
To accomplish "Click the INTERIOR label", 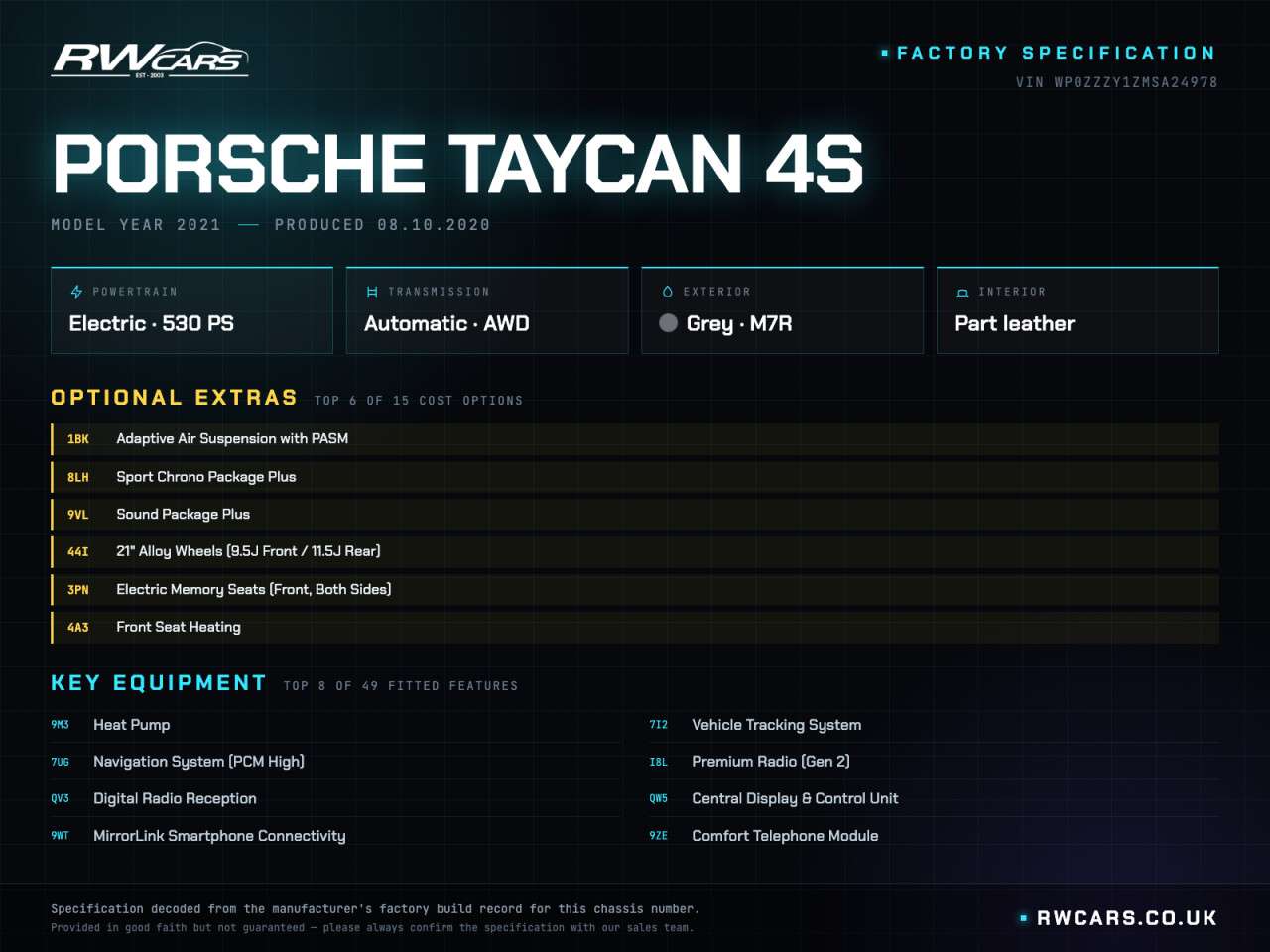I will coord(1012,292).
